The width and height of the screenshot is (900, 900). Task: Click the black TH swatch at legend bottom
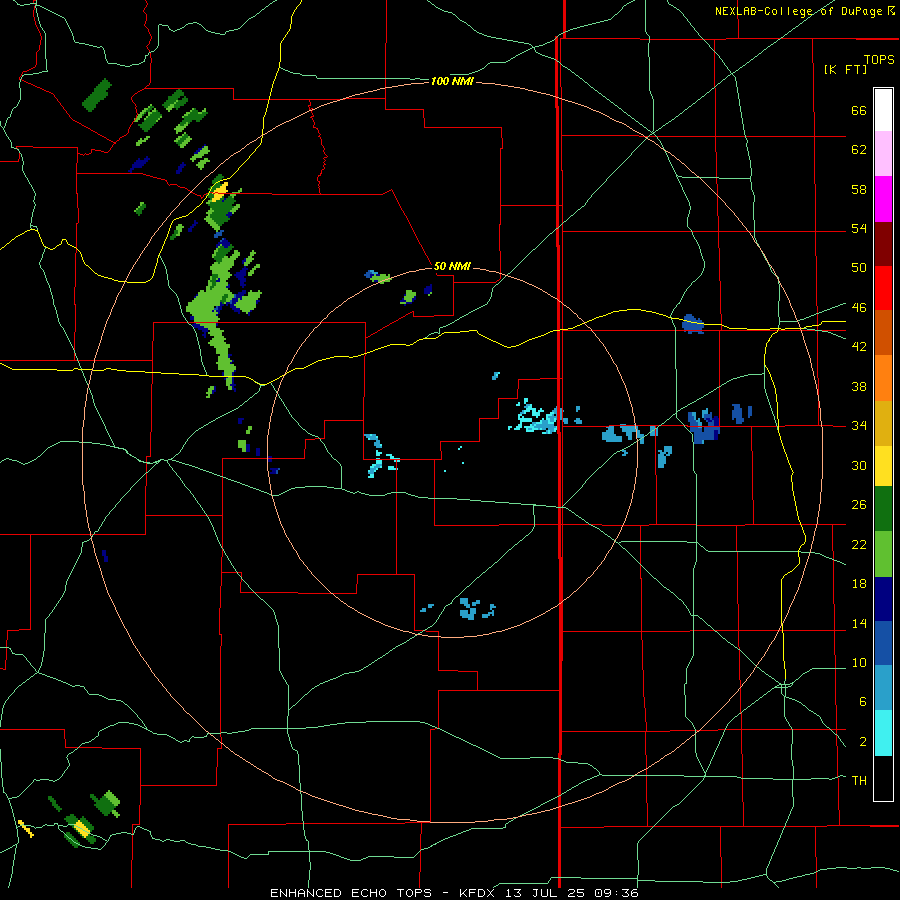tap(883, 778)
